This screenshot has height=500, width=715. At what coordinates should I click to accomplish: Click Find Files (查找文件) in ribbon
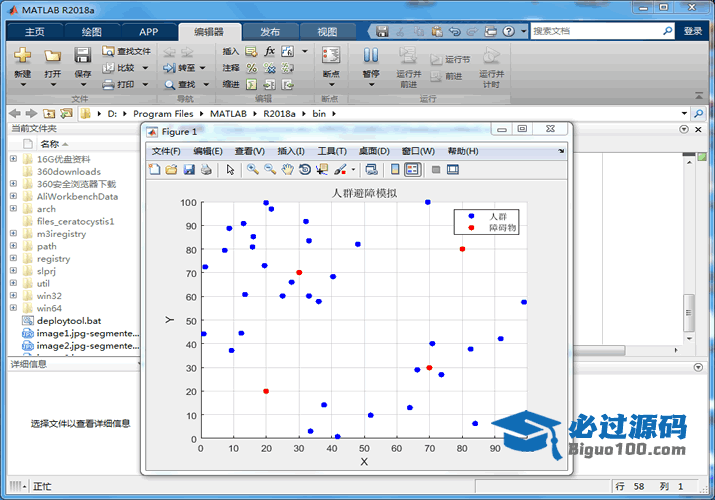pyautogui.click(x=126, y=51)
